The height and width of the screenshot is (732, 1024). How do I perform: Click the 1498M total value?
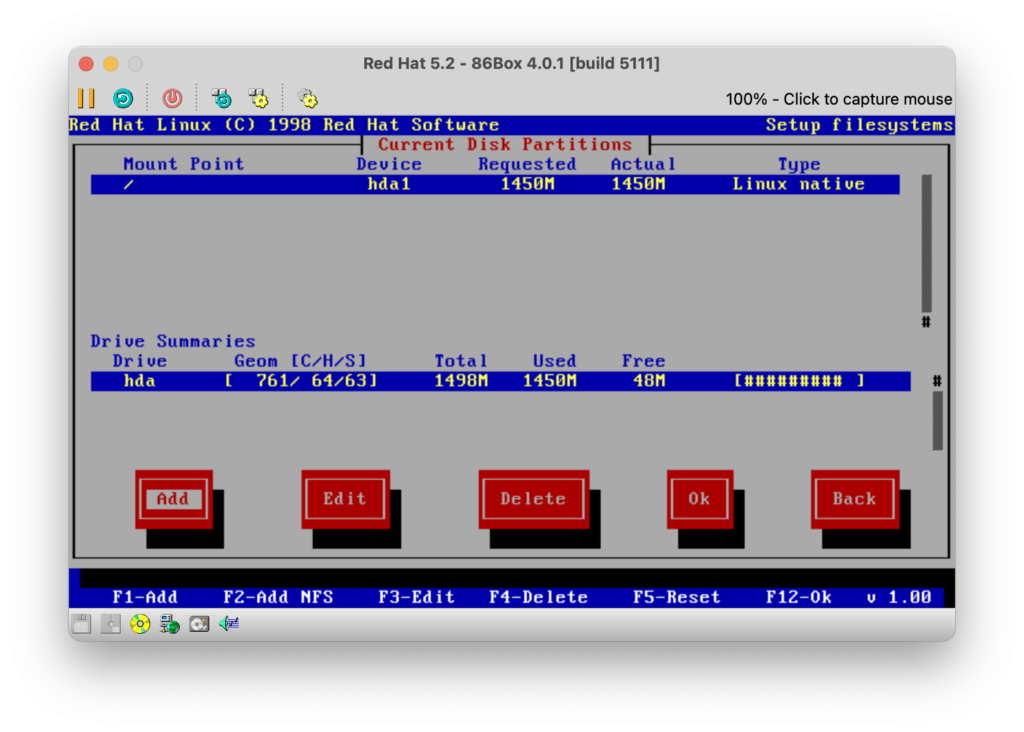461,381
